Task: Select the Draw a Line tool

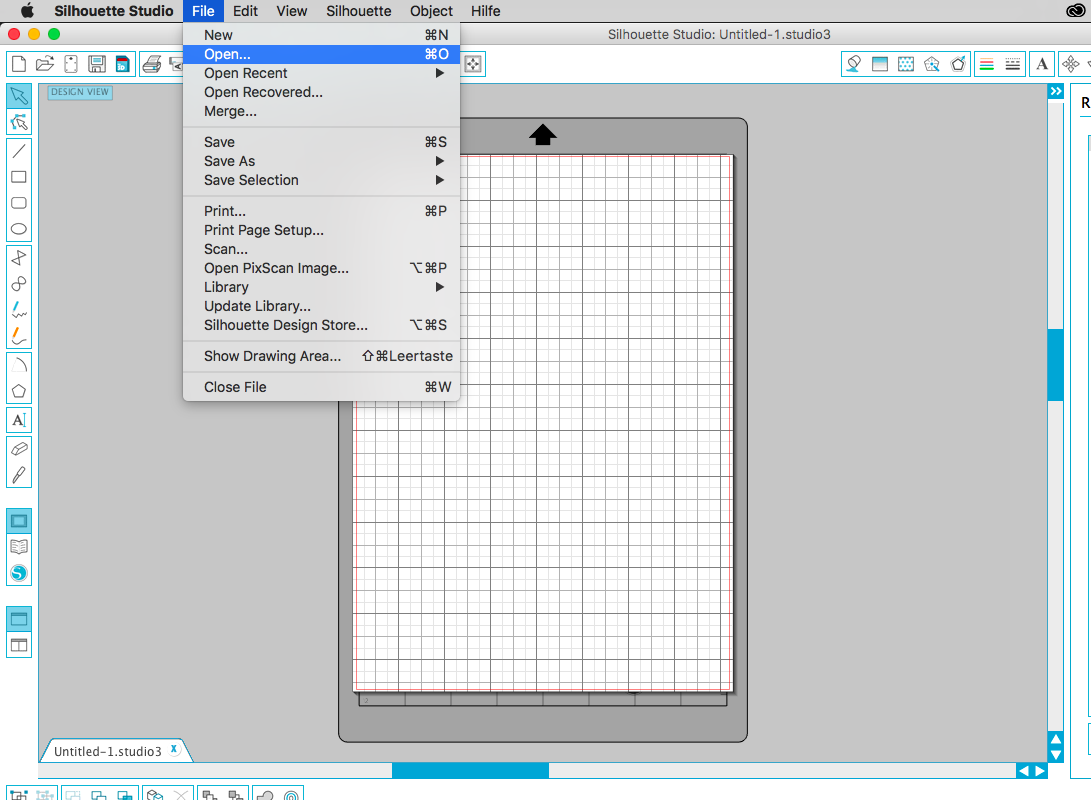Action: pyautogui.click(x=19, y=150)
